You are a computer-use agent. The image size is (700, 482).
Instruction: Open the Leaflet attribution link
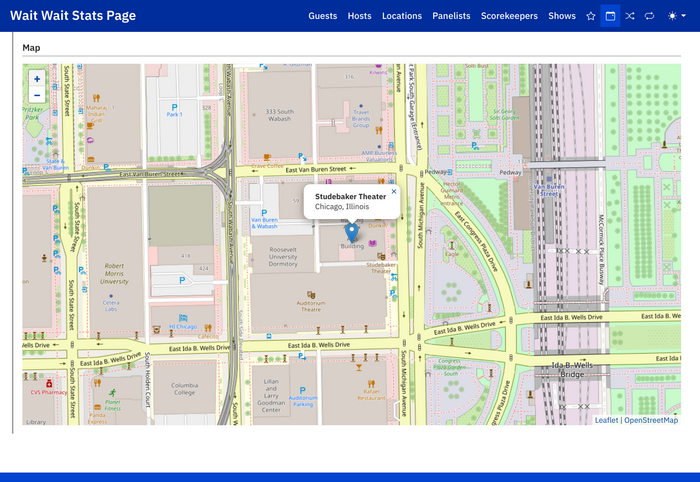606,420
